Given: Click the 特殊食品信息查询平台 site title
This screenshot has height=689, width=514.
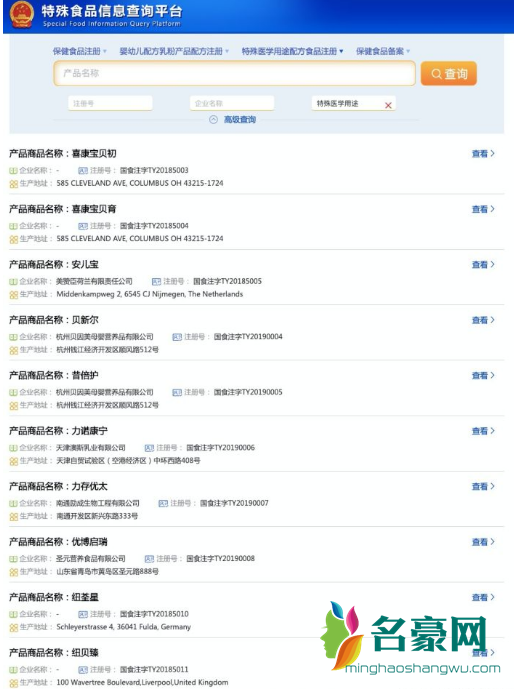Looking at the screenshot, I should (x=112, y=11).
